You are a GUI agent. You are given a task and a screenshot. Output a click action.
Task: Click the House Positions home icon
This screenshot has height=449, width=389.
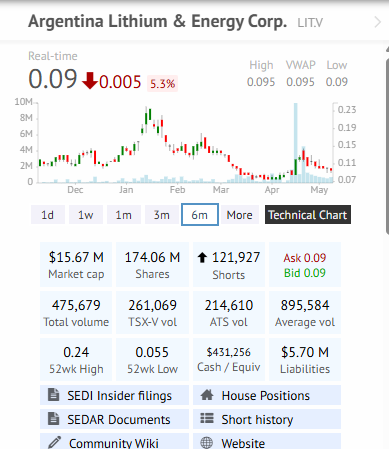pos(207,395)
